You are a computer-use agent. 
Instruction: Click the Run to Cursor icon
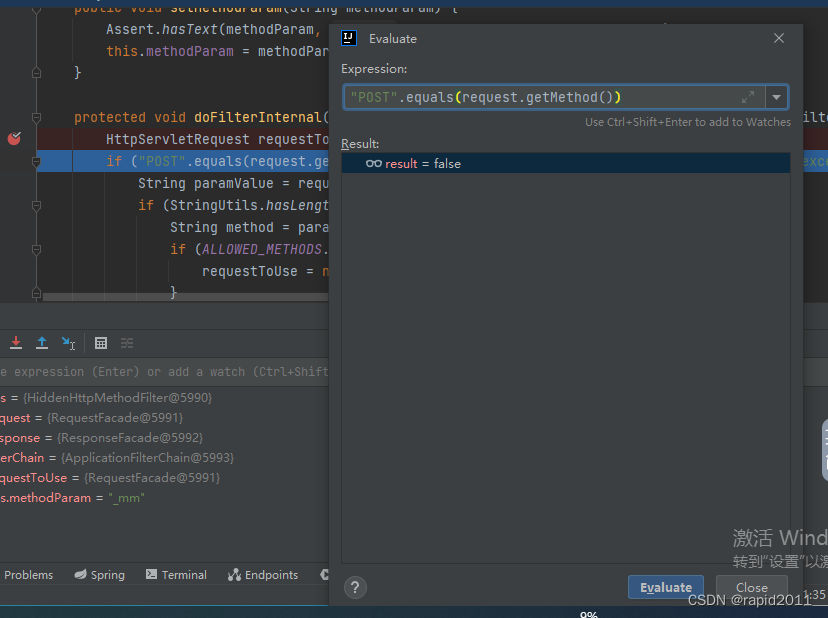[x=68, y=343]
